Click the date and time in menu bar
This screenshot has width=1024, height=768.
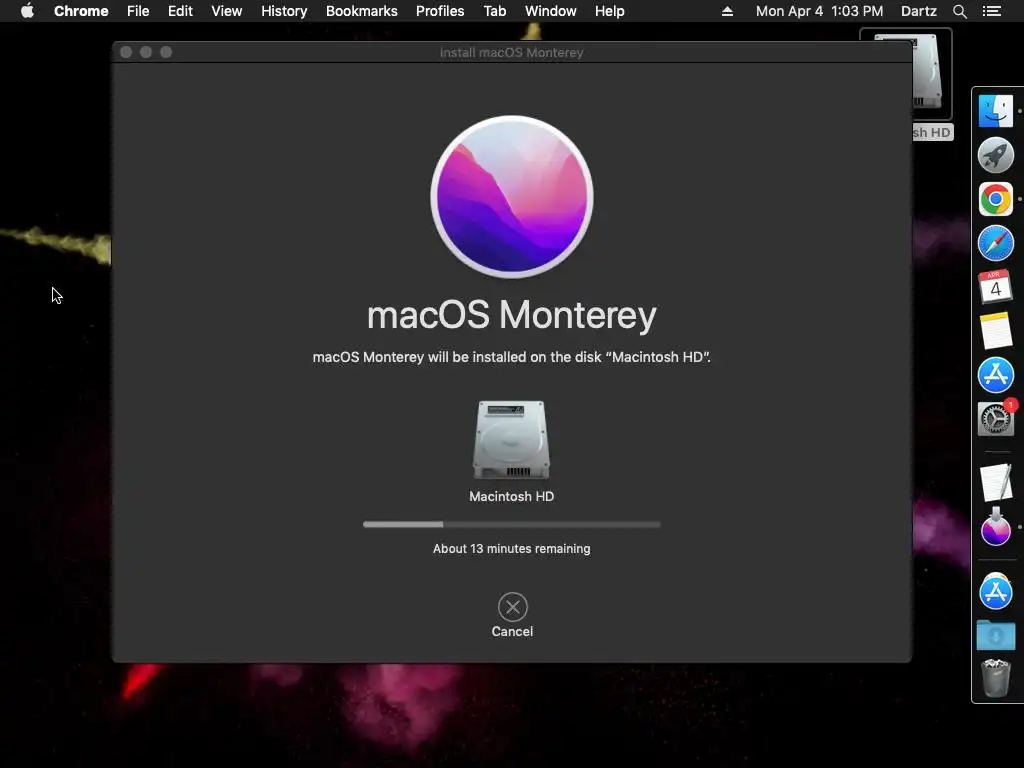click(x=819, y=11)
